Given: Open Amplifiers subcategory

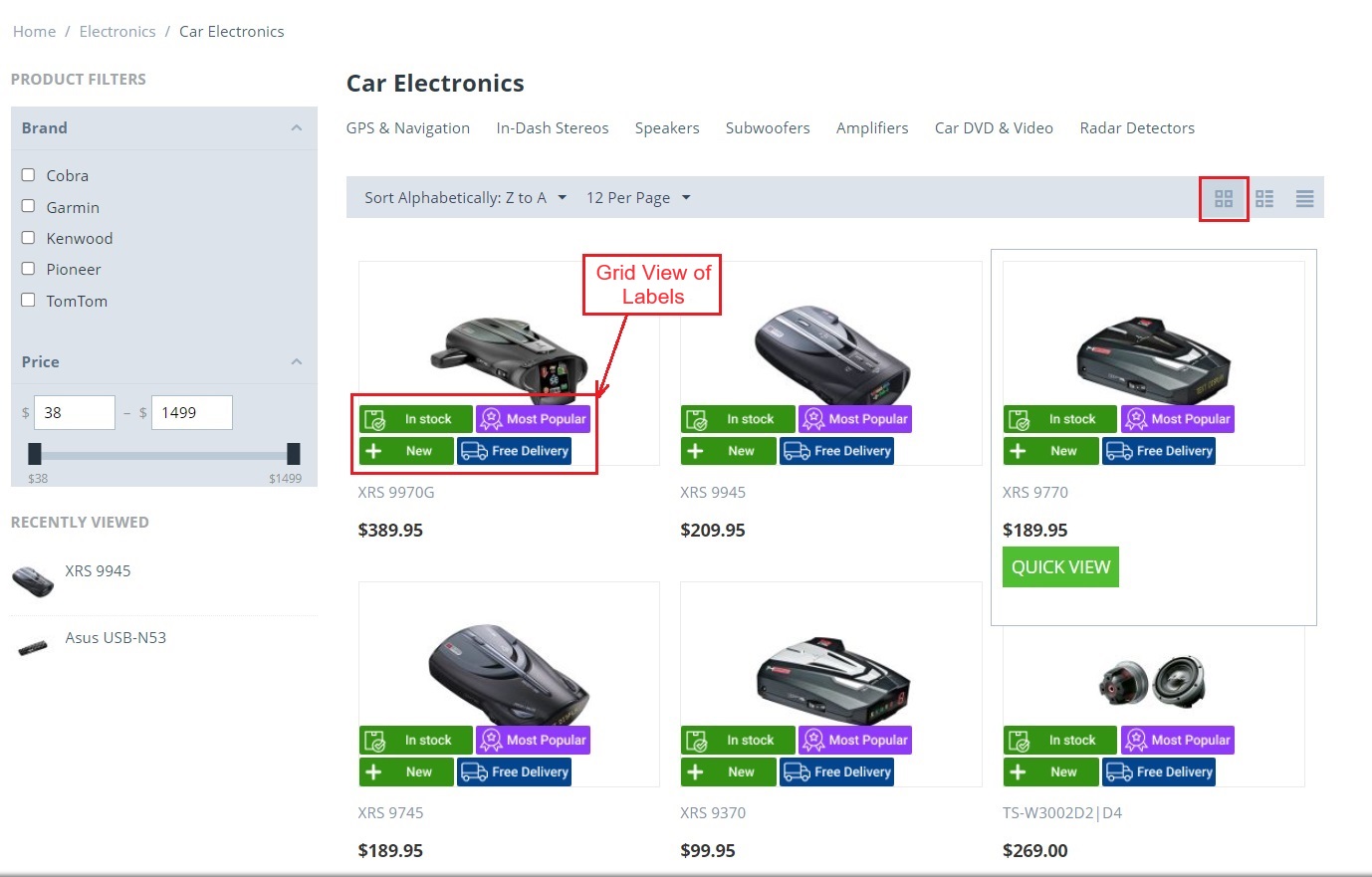Looking at the screenshot, I should pyautogui.click(x=872, y=128).
